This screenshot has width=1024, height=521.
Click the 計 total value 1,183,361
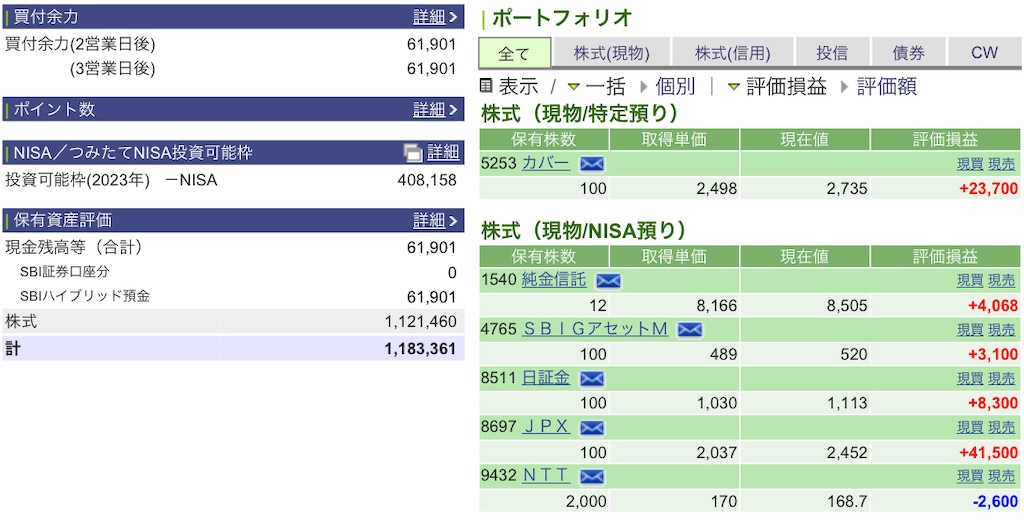[x=421, y=349]
